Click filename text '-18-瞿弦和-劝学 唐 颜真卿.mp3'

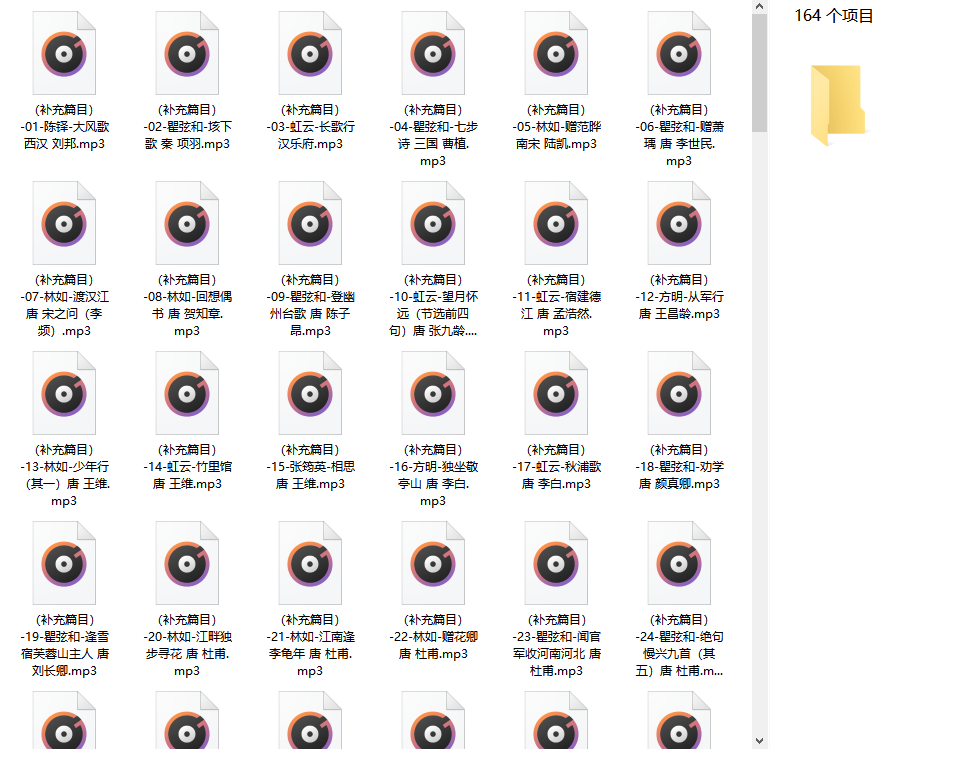coord(679,475)
